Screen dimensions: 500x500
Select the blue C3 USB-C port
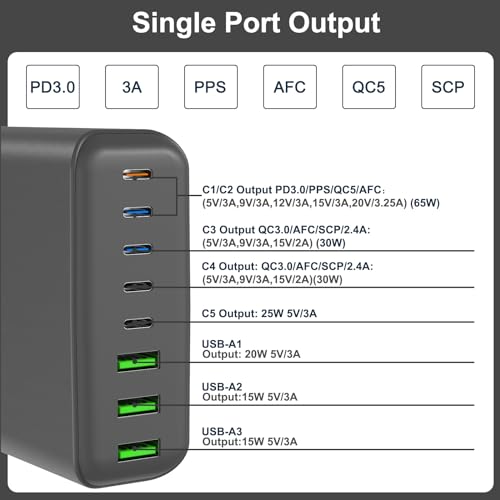point(137,249)
